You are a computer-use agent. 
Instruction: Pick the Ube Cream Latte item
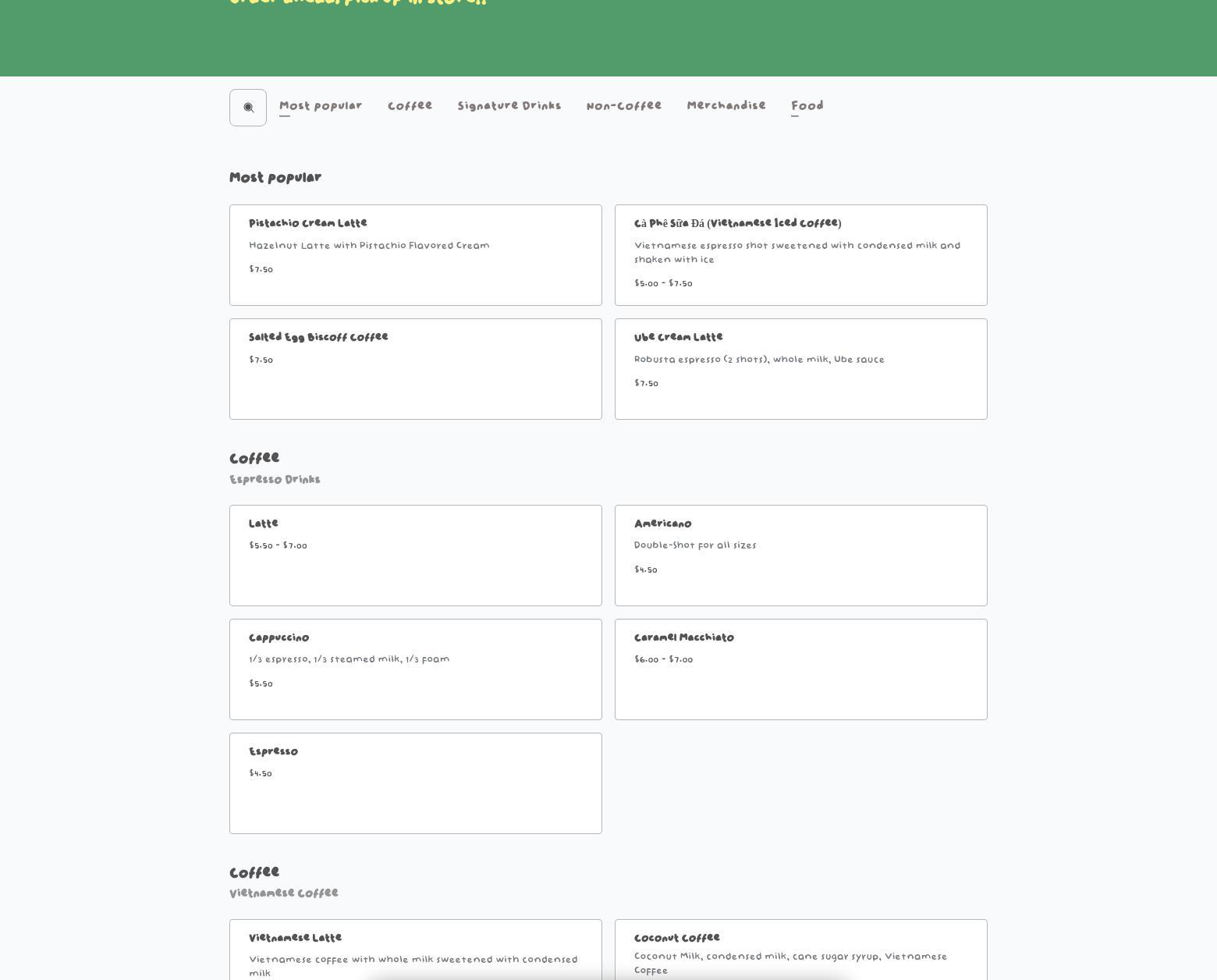[800, 369]
